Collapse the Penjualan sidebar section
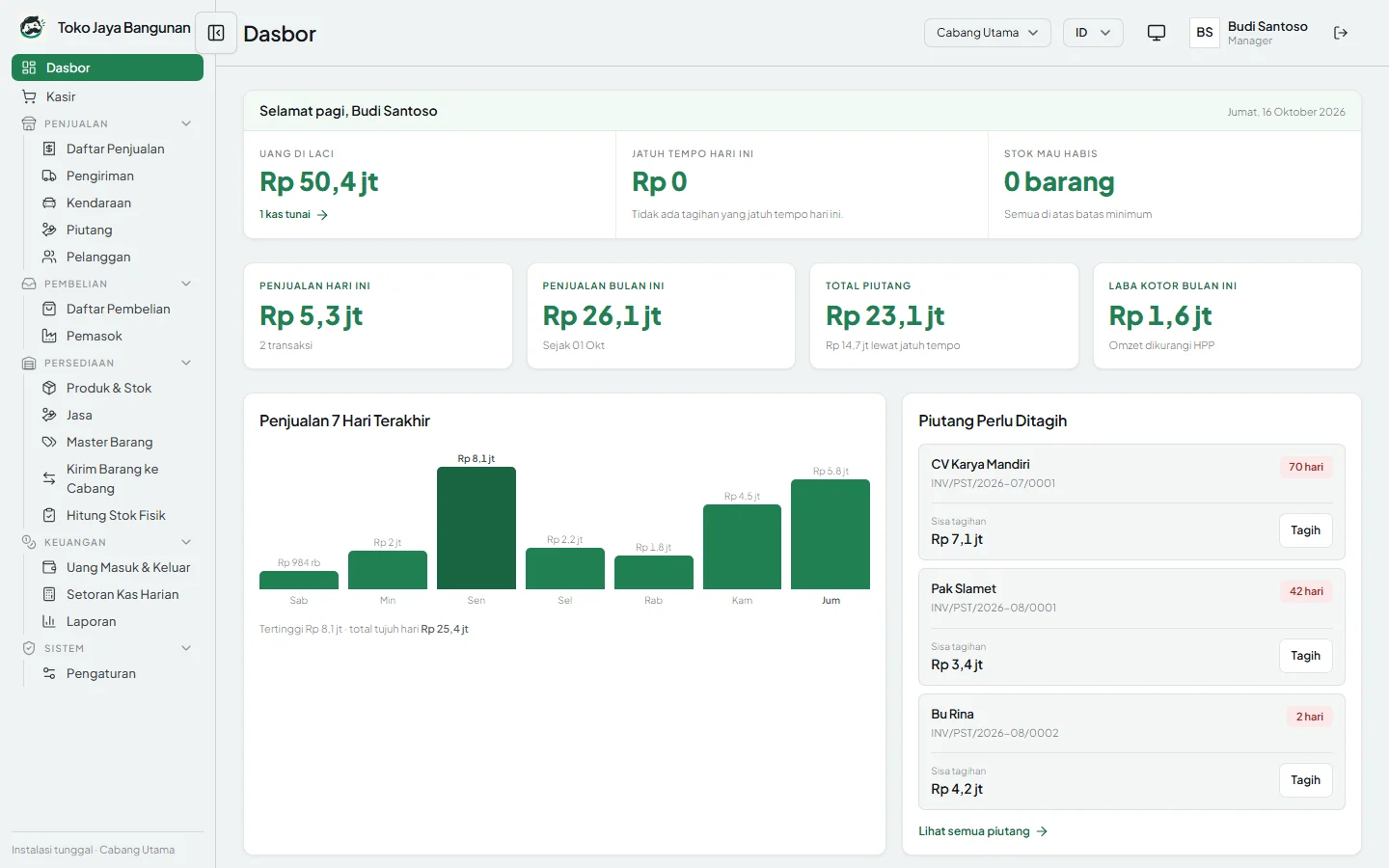Viewport: 1389px width, 868px height. point(186,123)
